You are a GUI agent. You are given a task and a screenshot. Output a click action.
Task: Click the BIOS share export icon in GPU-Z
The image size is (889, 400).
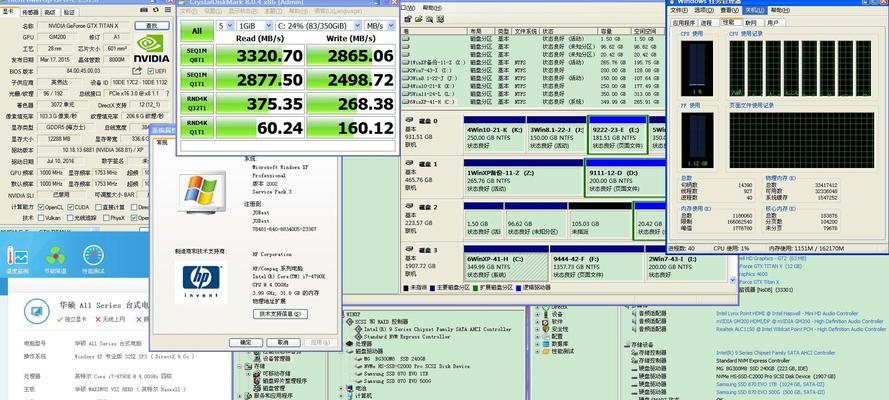(x=137, y=71)
